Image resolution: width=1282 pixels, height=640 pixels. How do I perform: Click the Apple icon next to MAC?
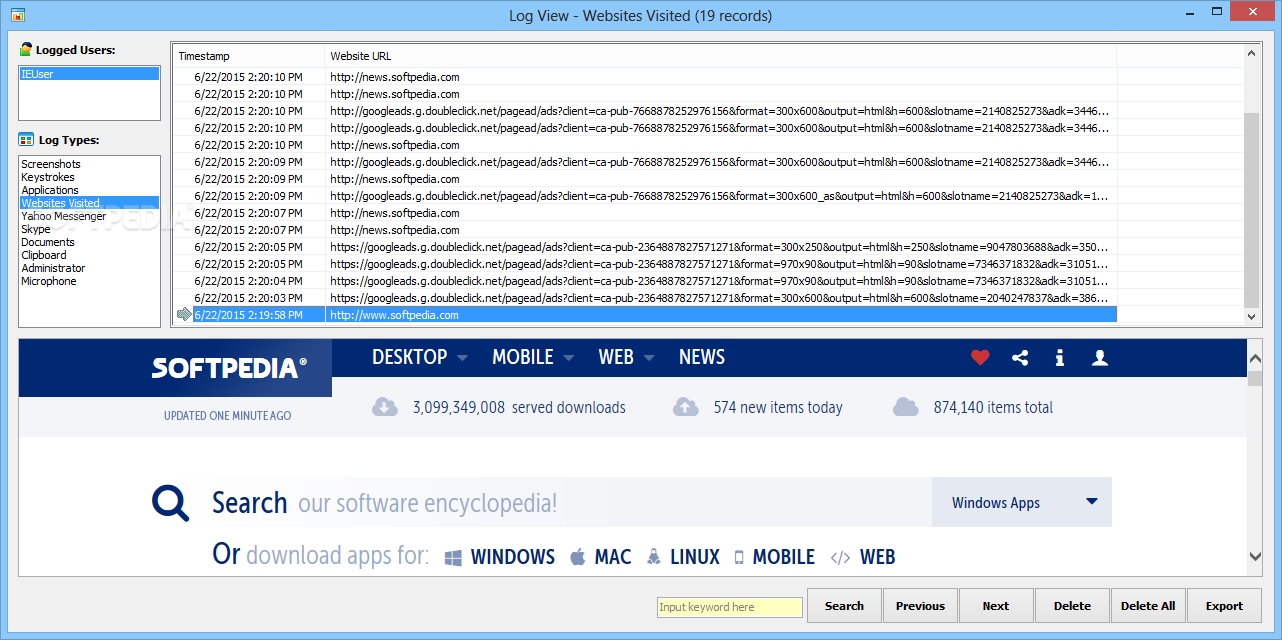(x=577, y=557)
